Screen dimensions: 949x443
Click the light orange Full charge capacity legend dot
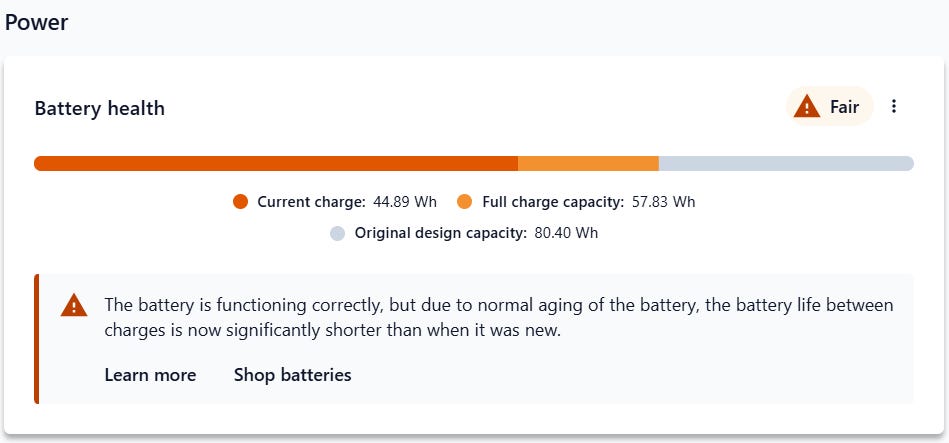[x=465, y=202]
